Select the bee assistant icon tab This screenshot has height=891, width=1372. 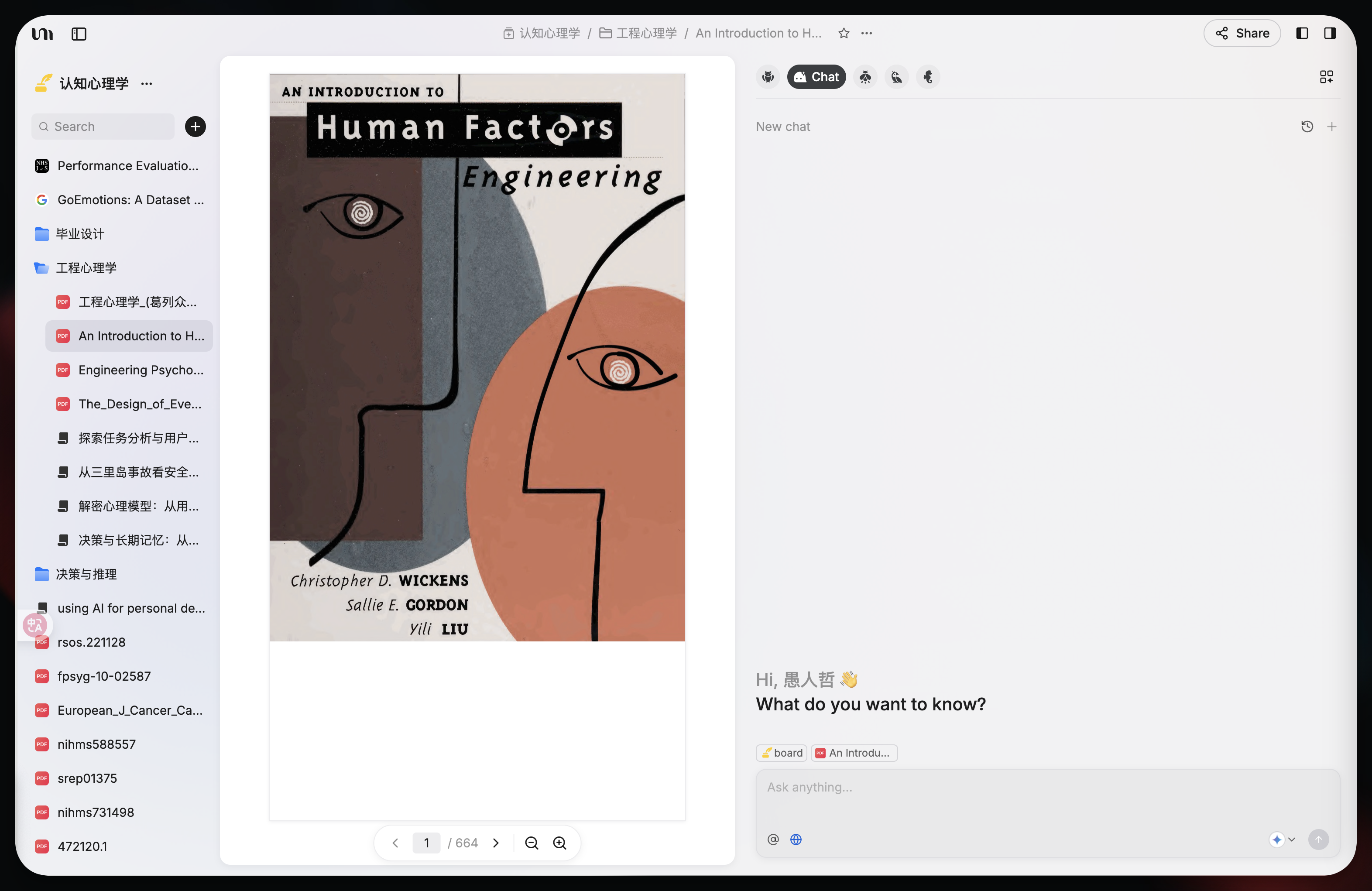(x=865, y=77)
